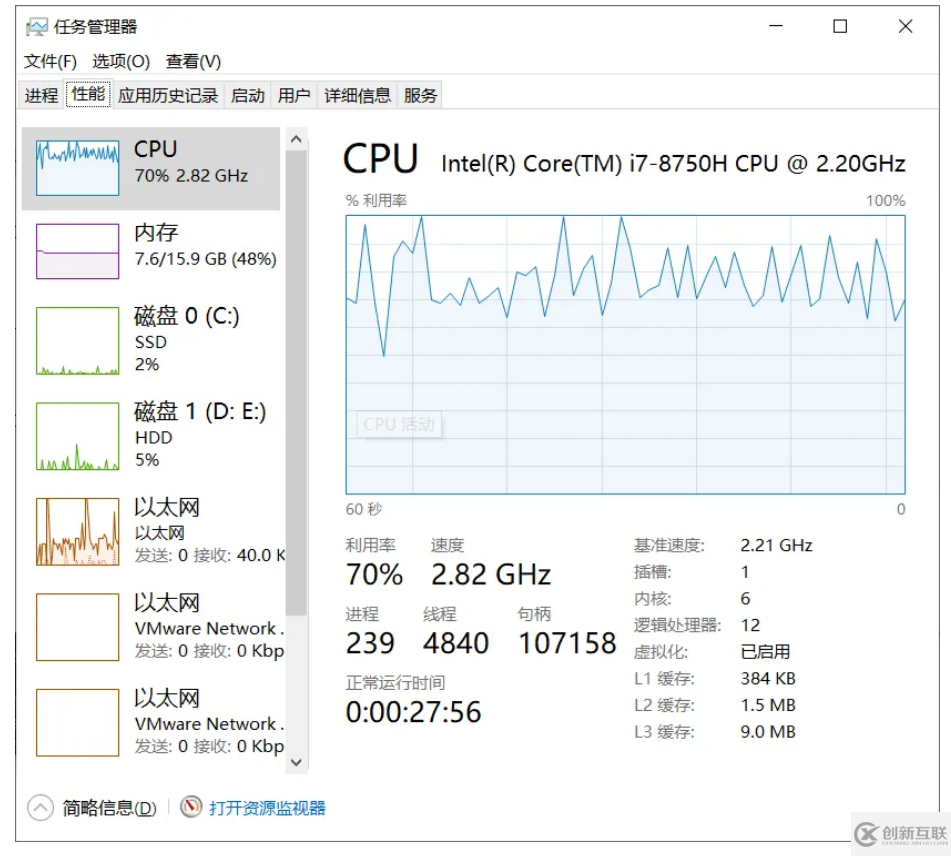Click the CPU utilization graph area
The width and height of the screenshot is (951, 856).
(625, 354)
